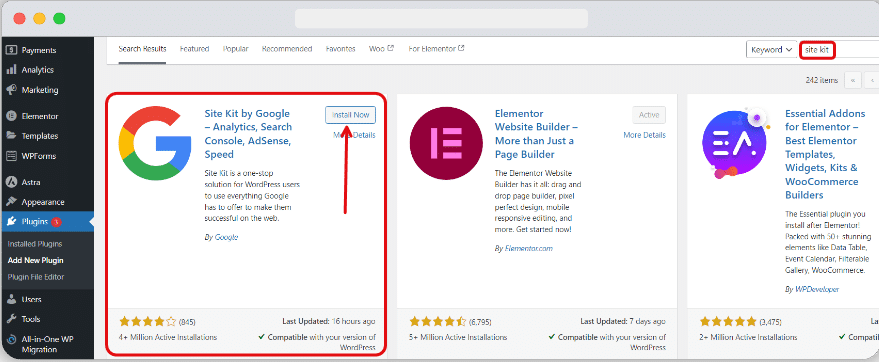Image resolution: width=879 pixels, height=362 pixels.
Task: Go to first page of results
Action: [x=853, y=80]
